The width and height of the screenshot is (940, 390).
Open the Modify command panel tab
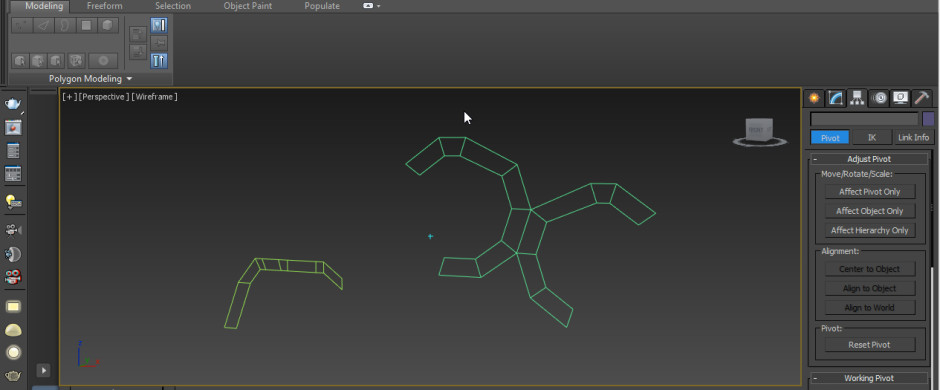coord(836,98)
